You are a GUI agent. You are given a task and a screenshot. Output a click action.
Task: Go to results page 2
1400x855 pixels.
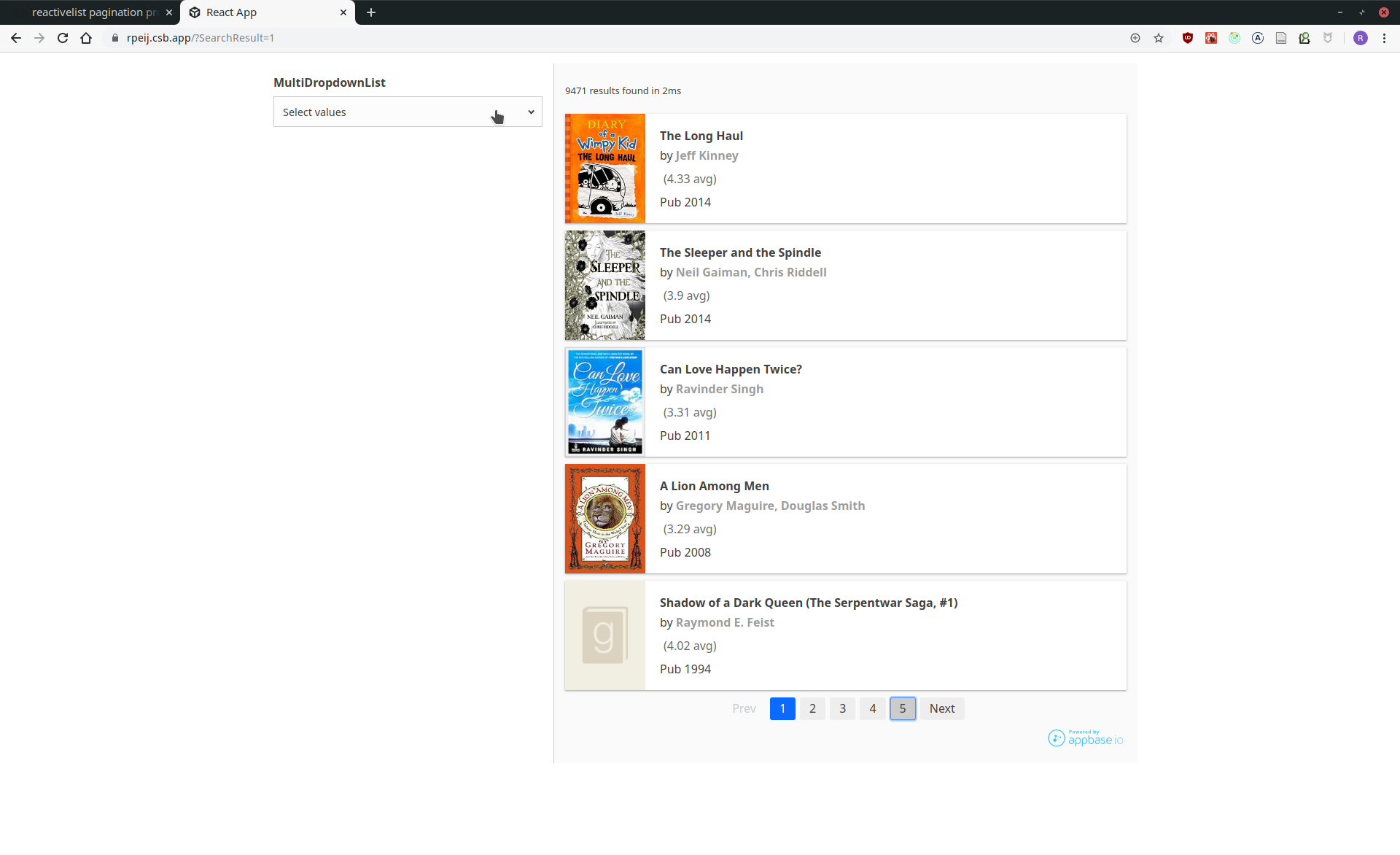click(812, 708)
